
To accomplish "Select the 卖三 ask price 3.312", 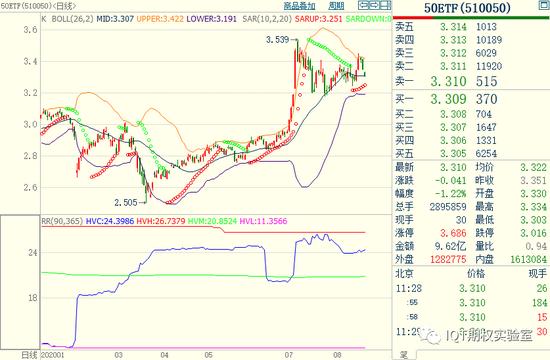I will coord(453,53).
